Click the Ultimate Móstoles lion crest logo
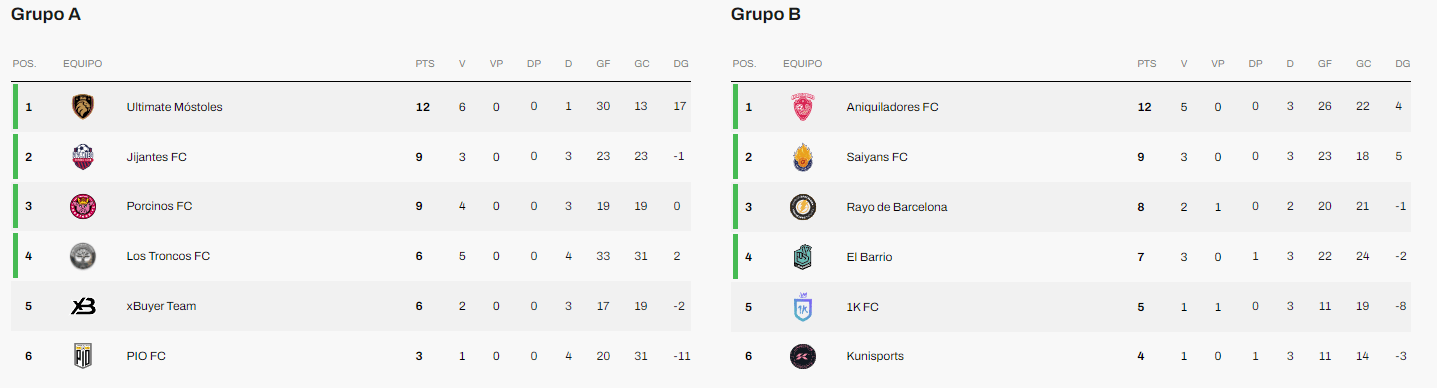The height and width of the screenshot is (388, 1437). click(83, 107)
